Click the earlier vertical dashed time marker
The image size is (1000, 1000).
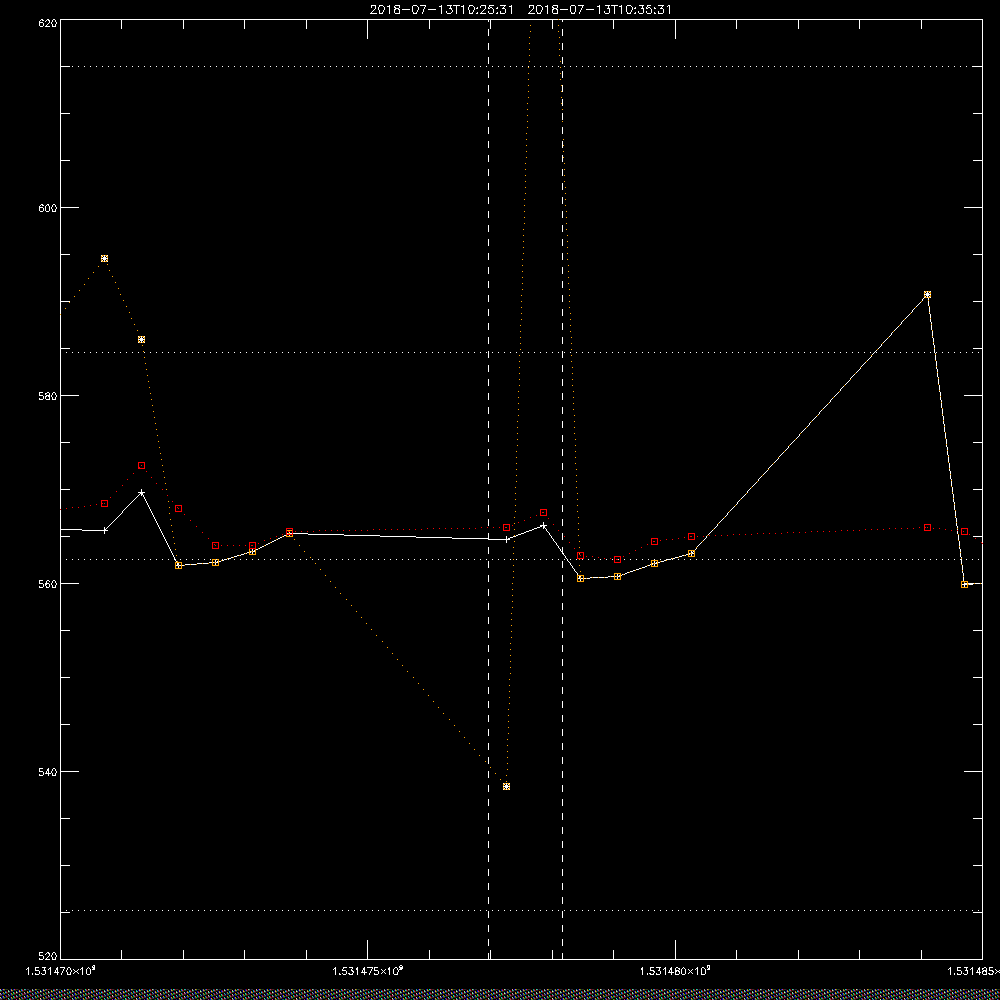pyautogui.click(x=489, y=490)
